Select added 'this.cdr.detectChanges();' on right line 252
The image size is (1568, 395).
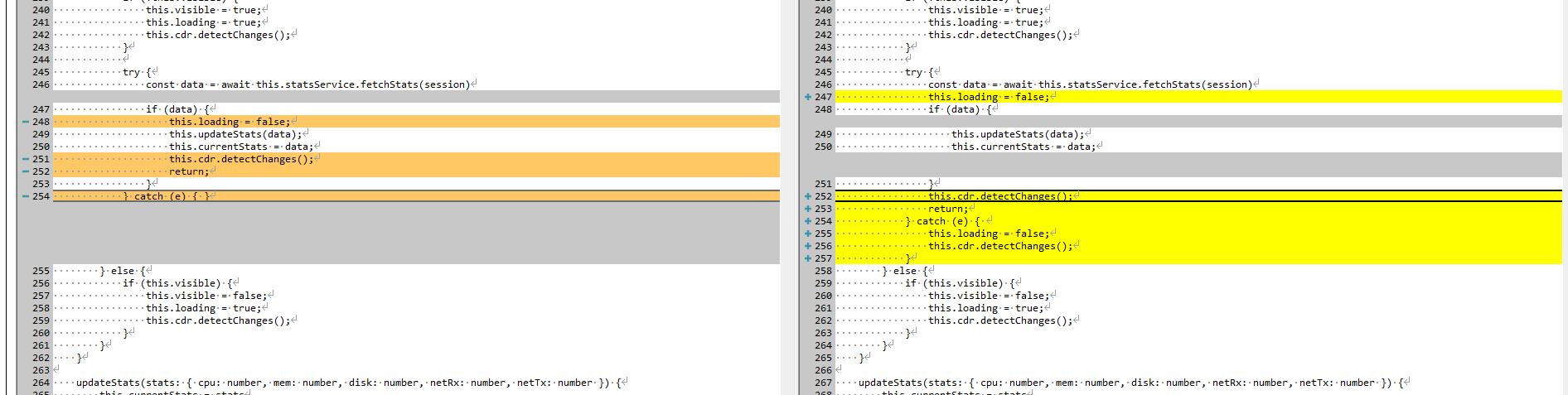[1000, 196]
